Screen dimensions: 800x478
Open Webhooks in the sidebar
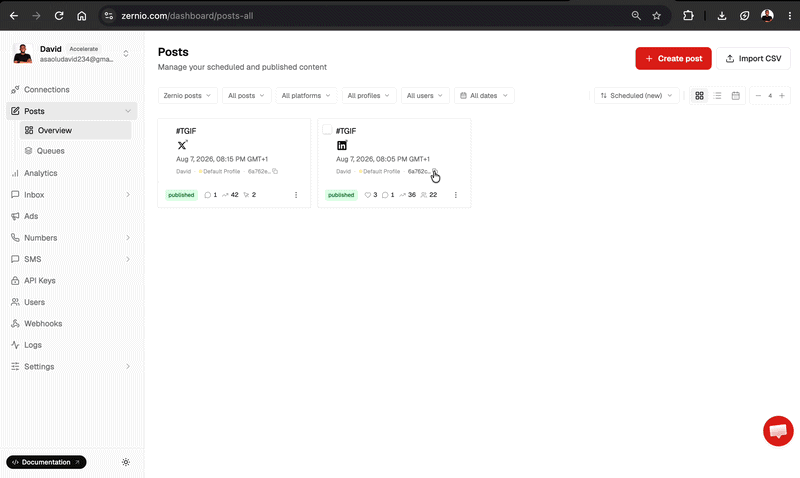point(72,323)
